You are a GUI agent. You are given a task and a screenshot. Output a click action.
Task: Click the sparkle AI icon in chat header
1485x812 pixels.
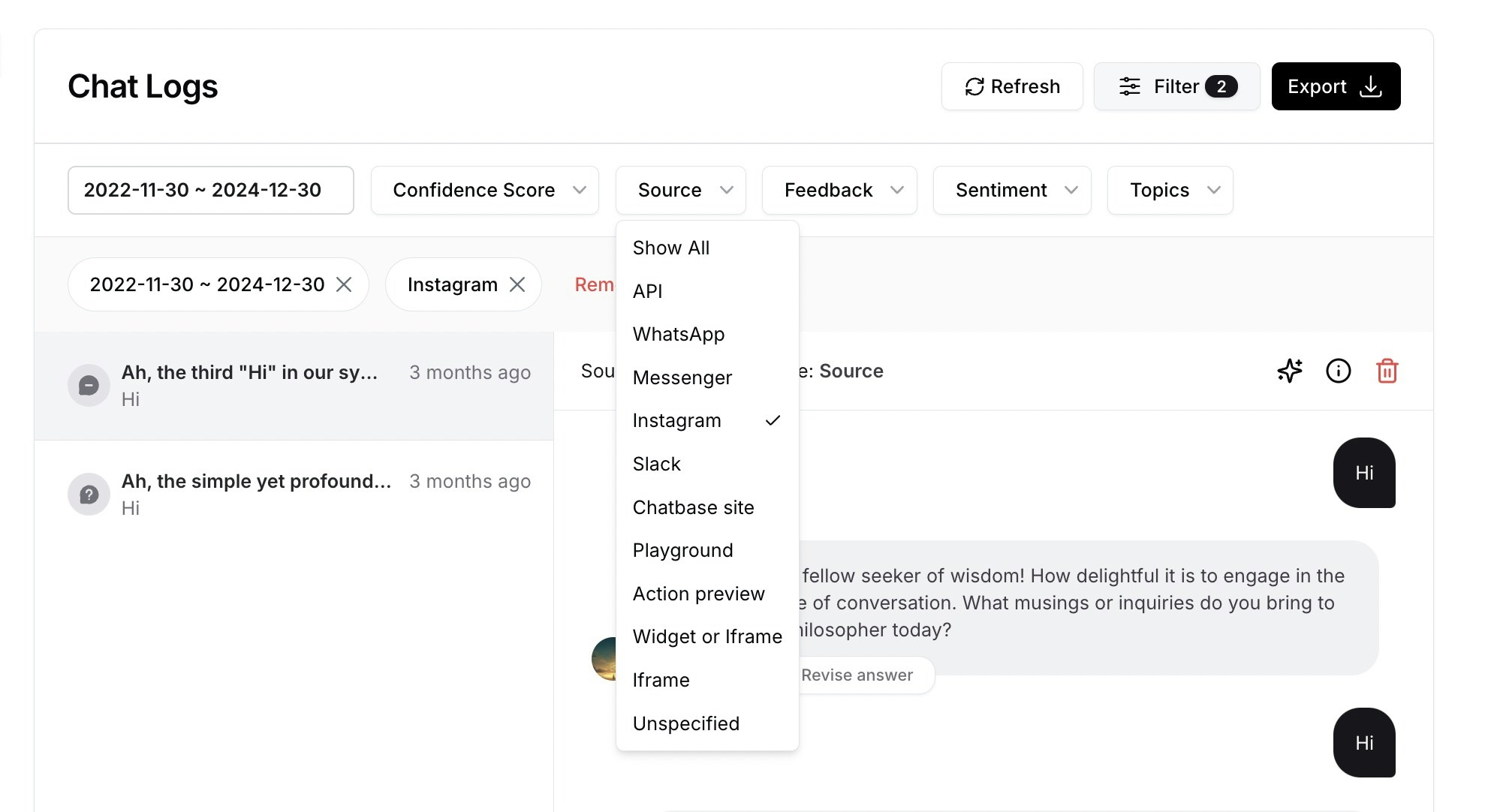1290,371
